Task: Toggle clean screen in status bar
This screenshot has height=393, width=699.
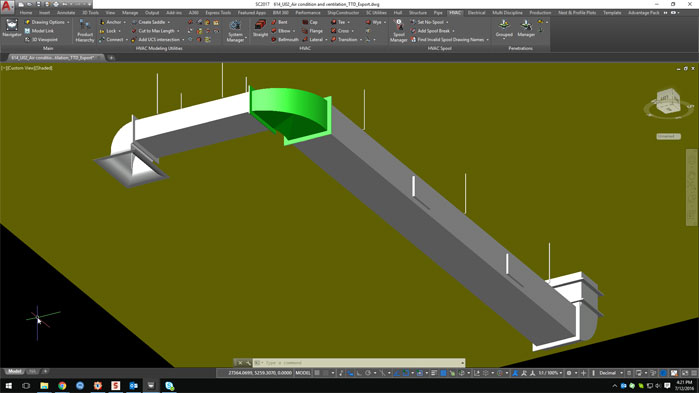Action: pyautogui.click(x=684, y=373)
